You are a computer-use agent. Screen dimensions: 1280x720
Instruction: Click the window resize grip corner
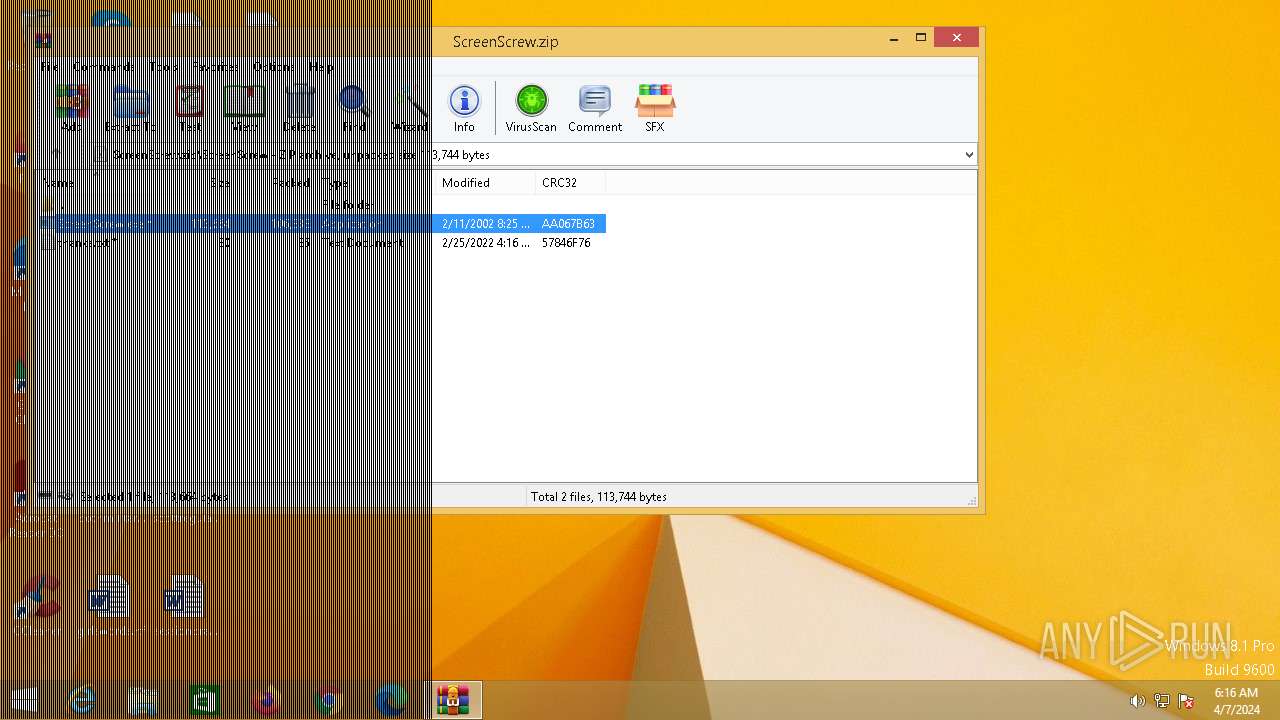pos(971,499)
